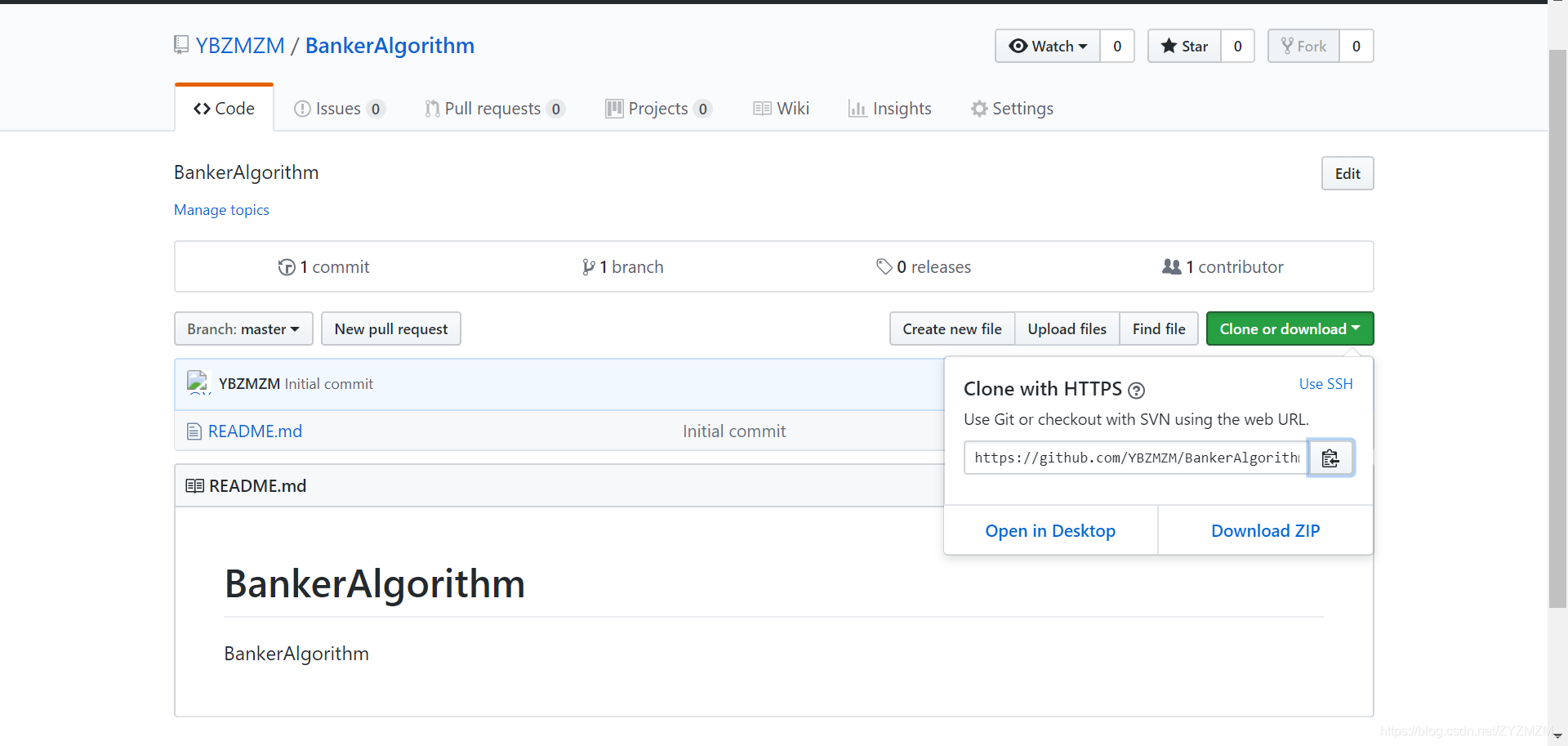Click the file icon beside README.md
The image size is (1568, 746).
point(194,431)
